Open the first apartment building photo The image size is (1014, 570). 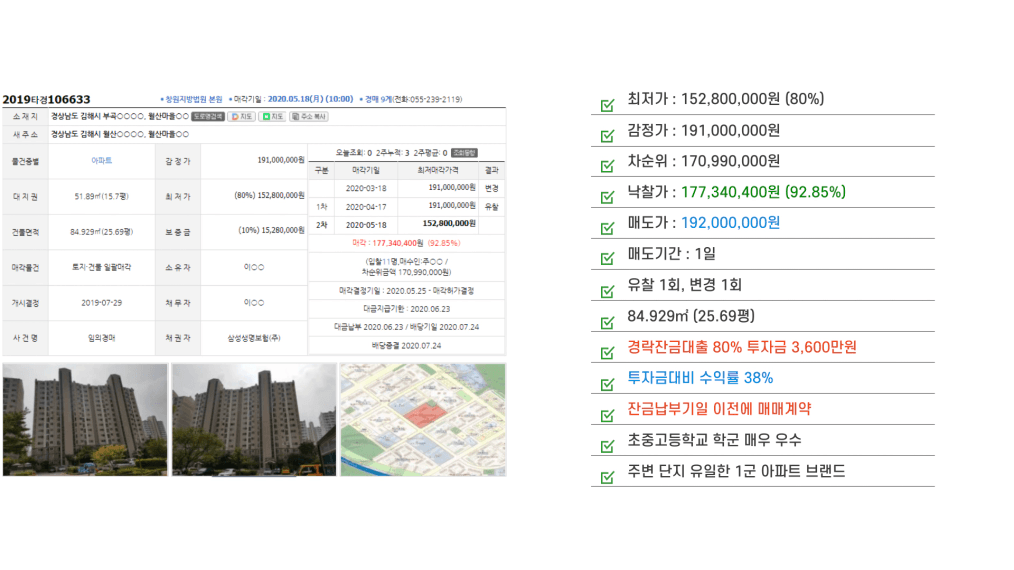click(x=85, y=419)
